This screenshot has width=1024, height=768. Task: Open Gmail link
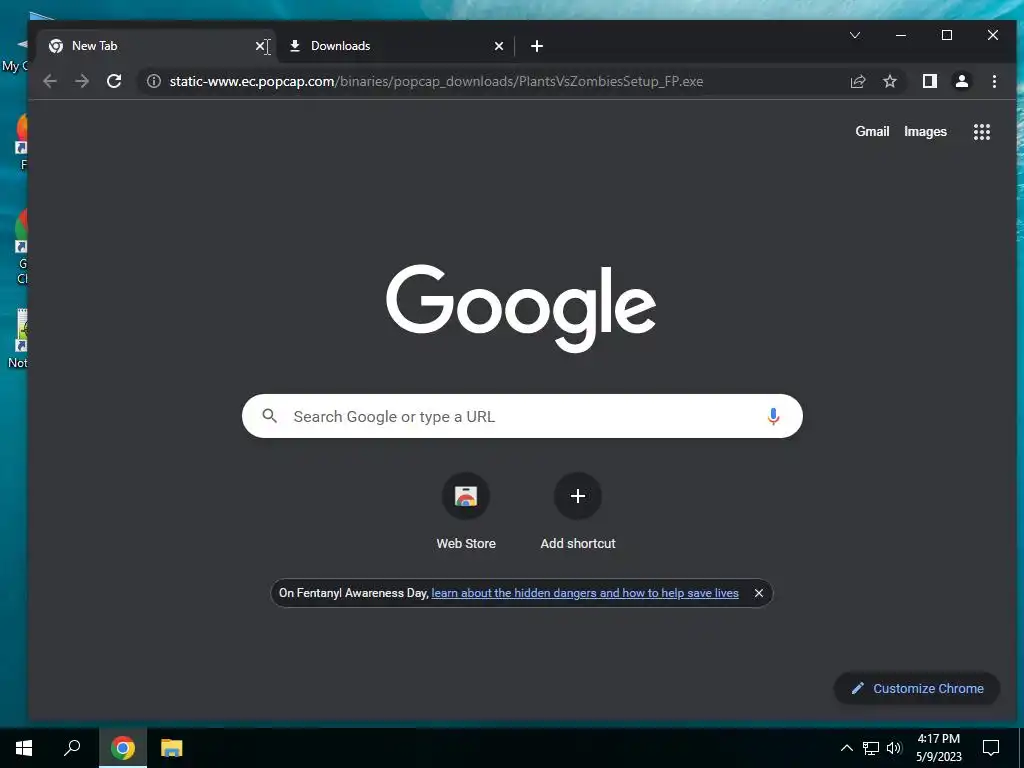(872, 131)
